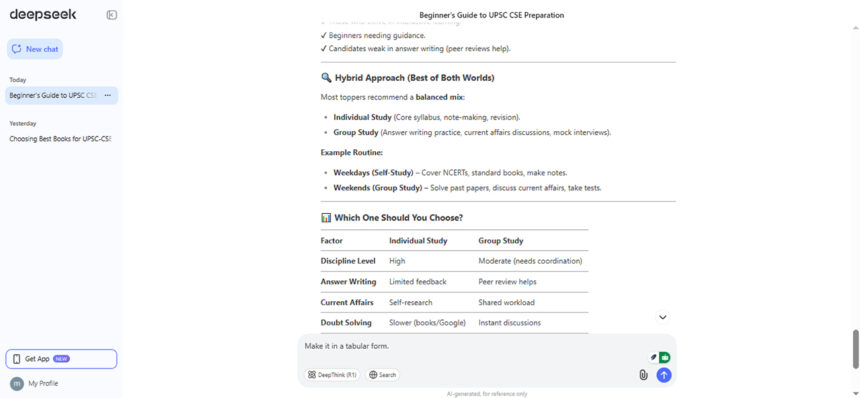Click the quill pen extension icon
The height and width of the screenshot is (398, 860).
(653, 357)
